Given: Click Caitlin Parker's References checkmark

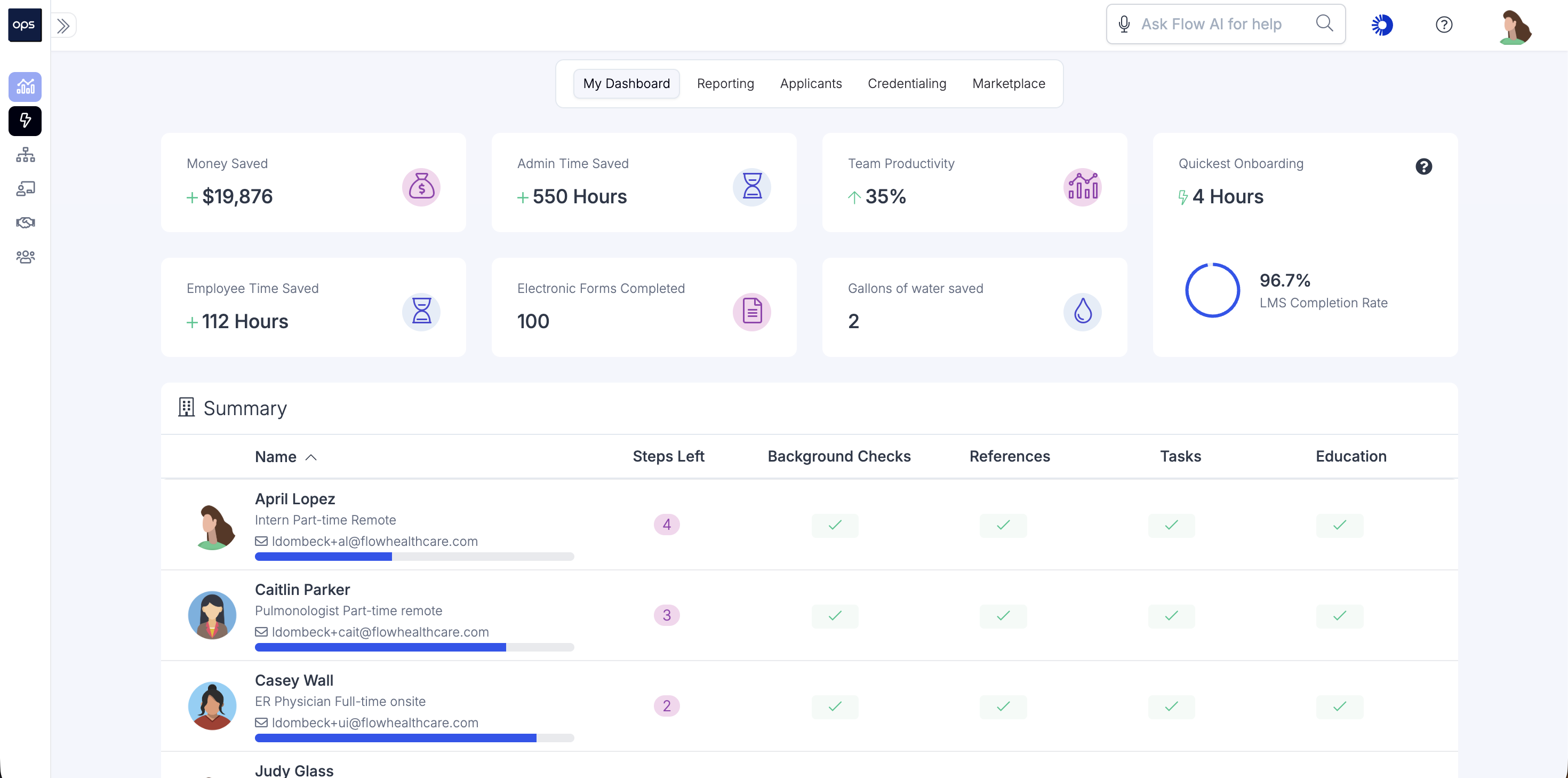Looking at the screenshot, I should pyautogui.click(x=1003, y=616).
